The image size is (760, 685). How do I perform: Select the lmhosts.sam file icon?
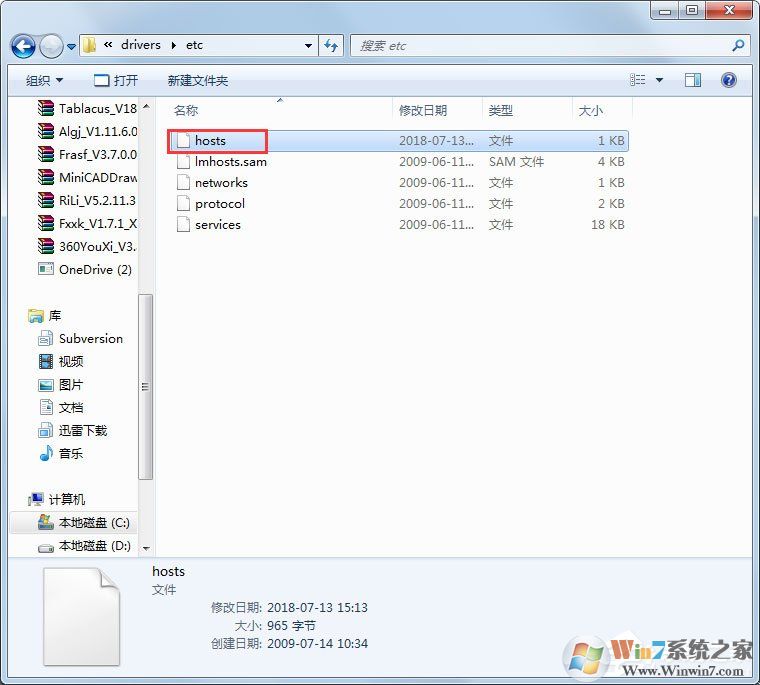click(183, 162)
